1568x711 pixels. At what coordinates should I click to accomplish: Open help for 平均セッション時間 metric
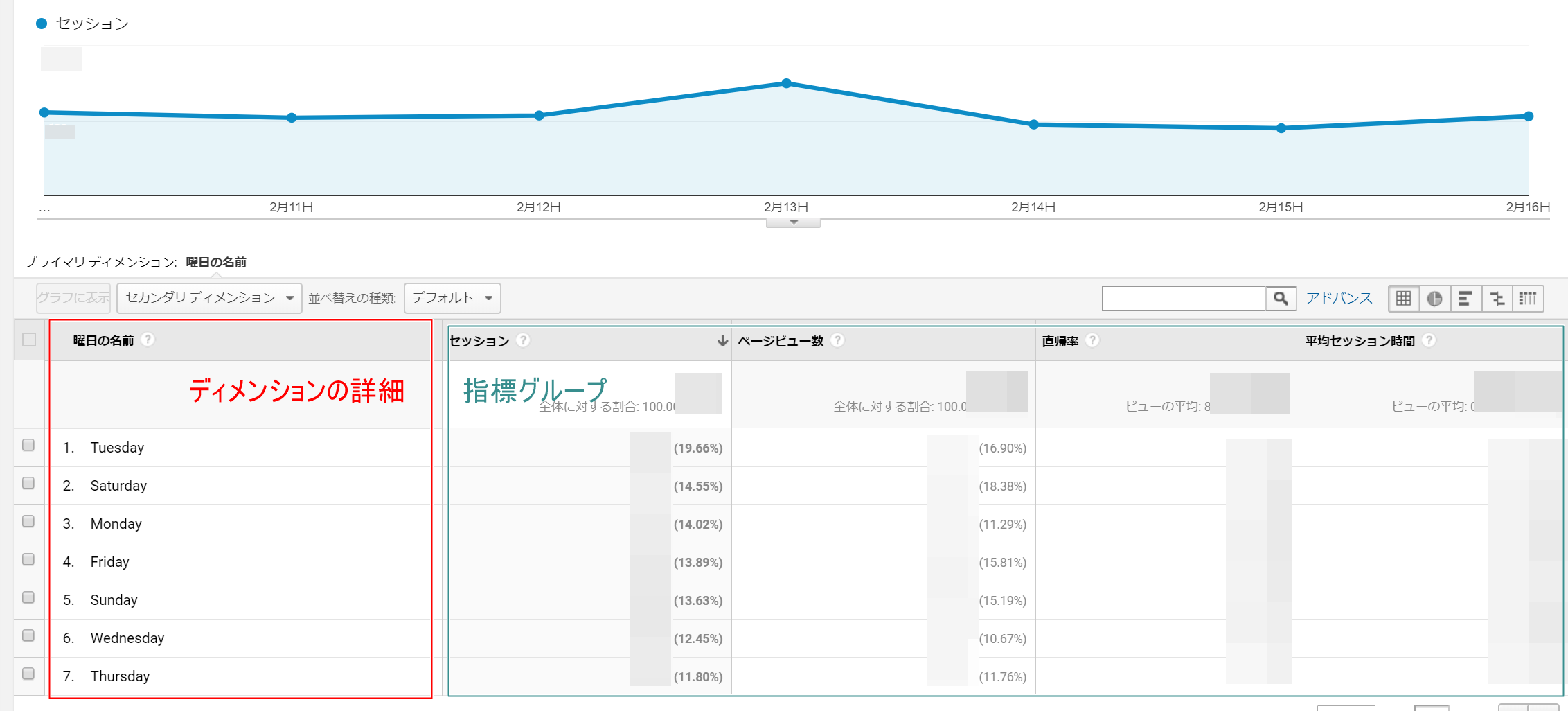1429,340
